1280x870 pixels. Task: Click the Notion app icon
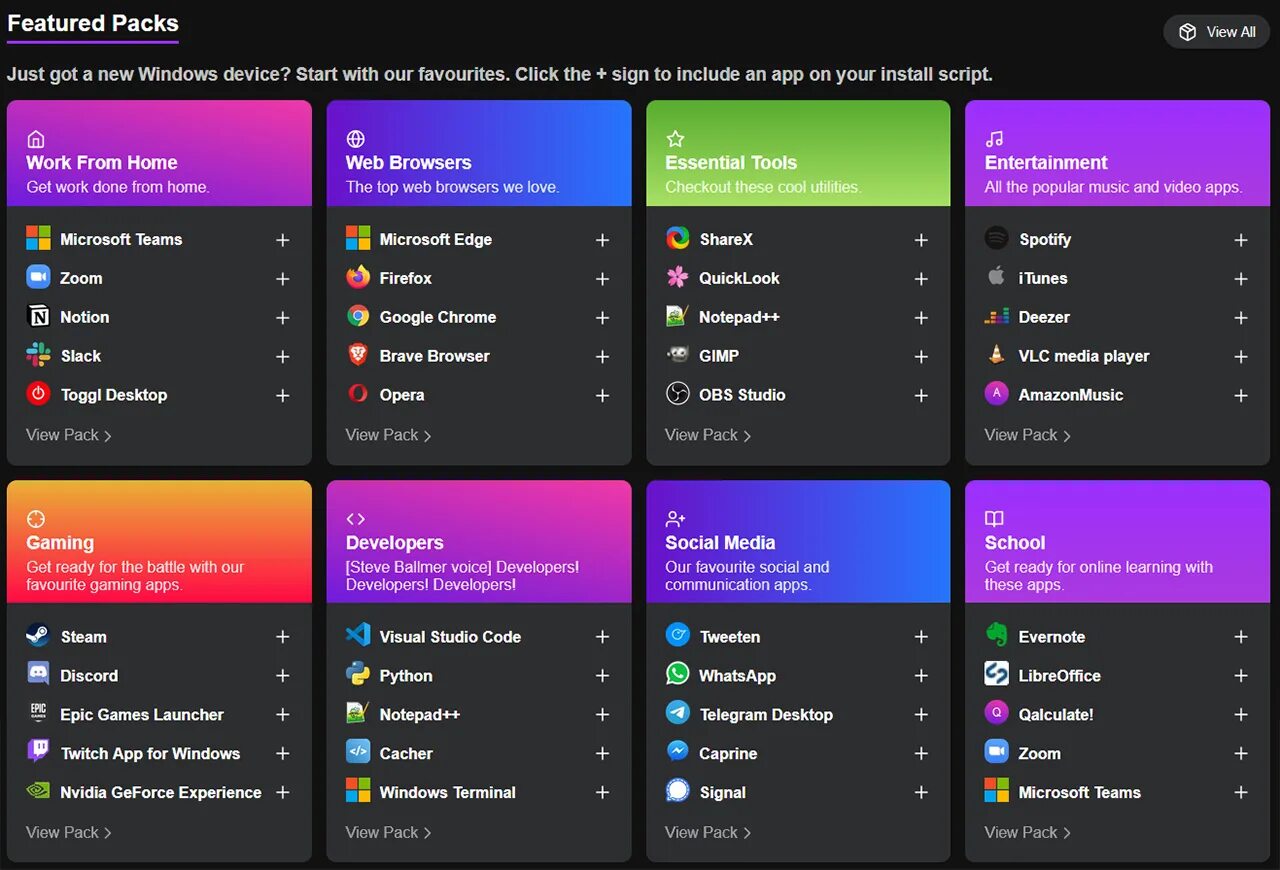pyautogui.click(x=38, y=317)
